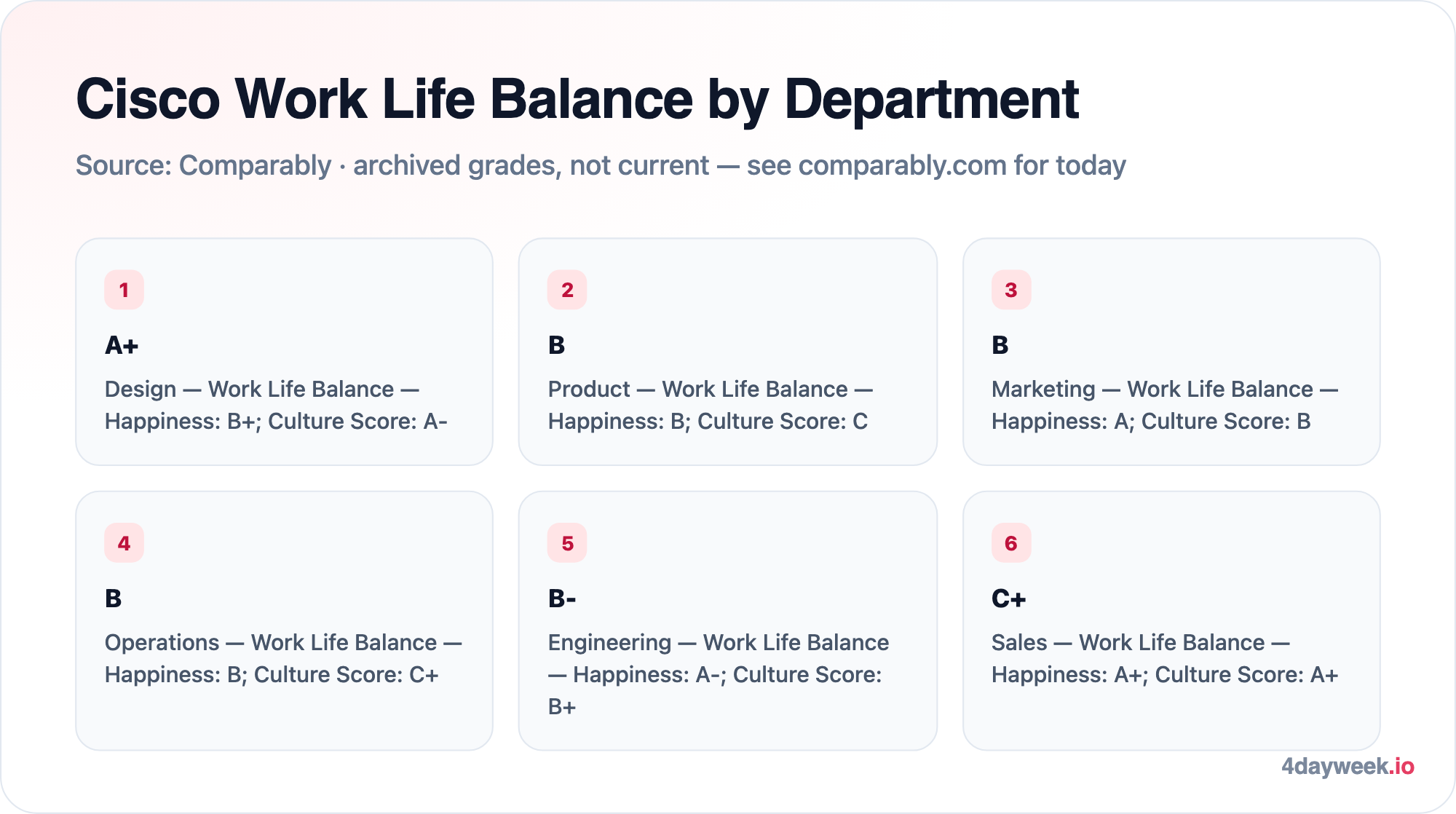Select the Operations Culture Score C+ text
This screenshot has width=1456, height=814.
tap(346, 674)
